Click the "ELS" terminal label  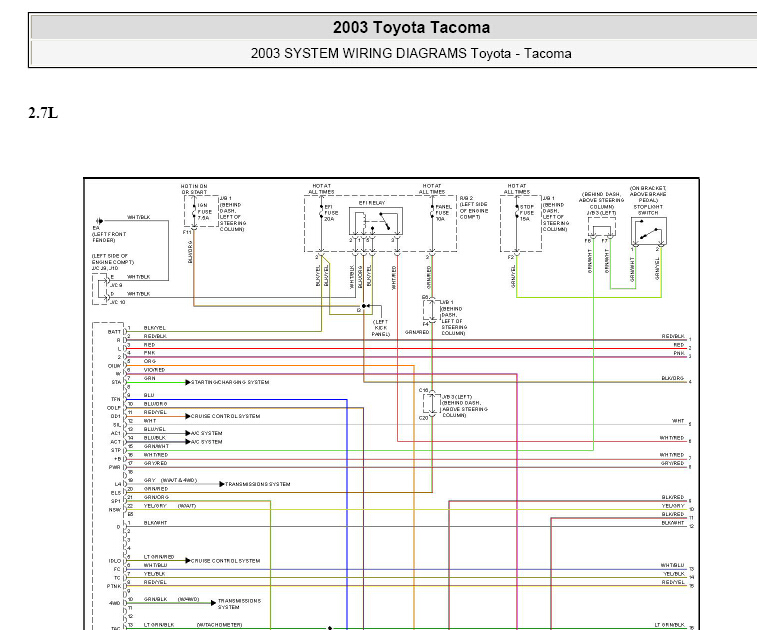[x=116, y=493]
